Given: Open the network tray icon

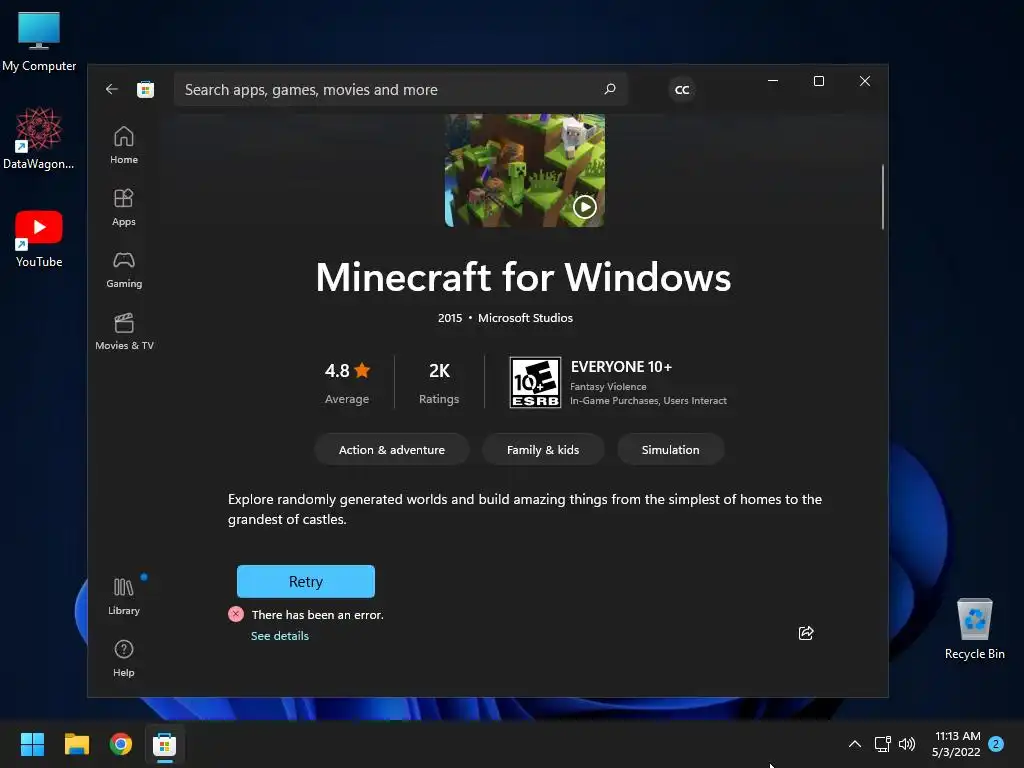Looking at the screenshot, I should point(883,744).
